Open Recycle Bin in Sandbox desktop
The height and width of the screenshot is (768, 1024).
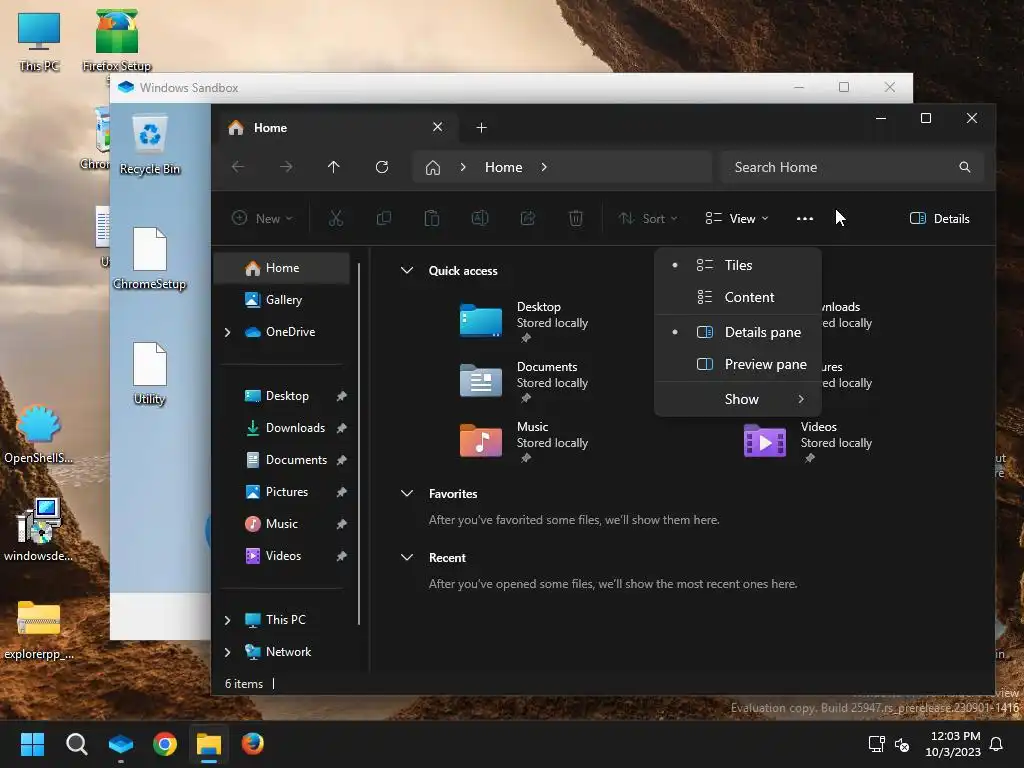[x=150, y=145]
